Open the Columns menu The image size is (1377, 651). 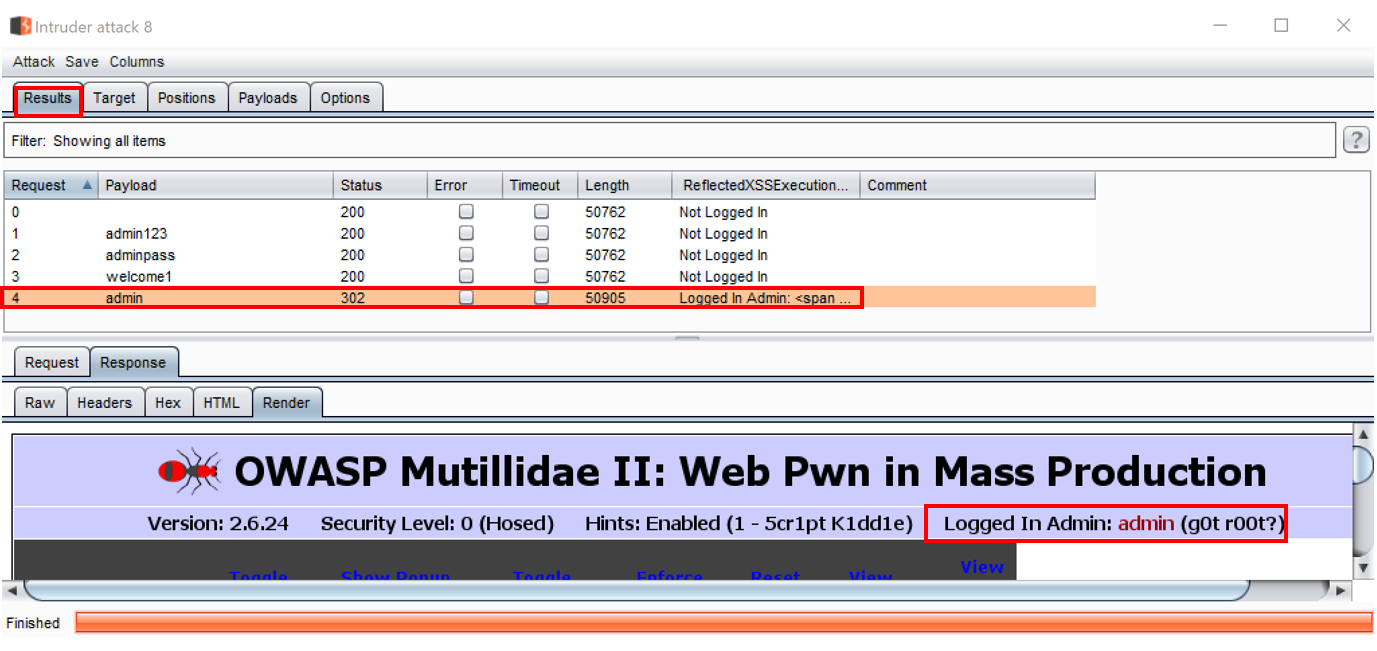coord(137,62)
